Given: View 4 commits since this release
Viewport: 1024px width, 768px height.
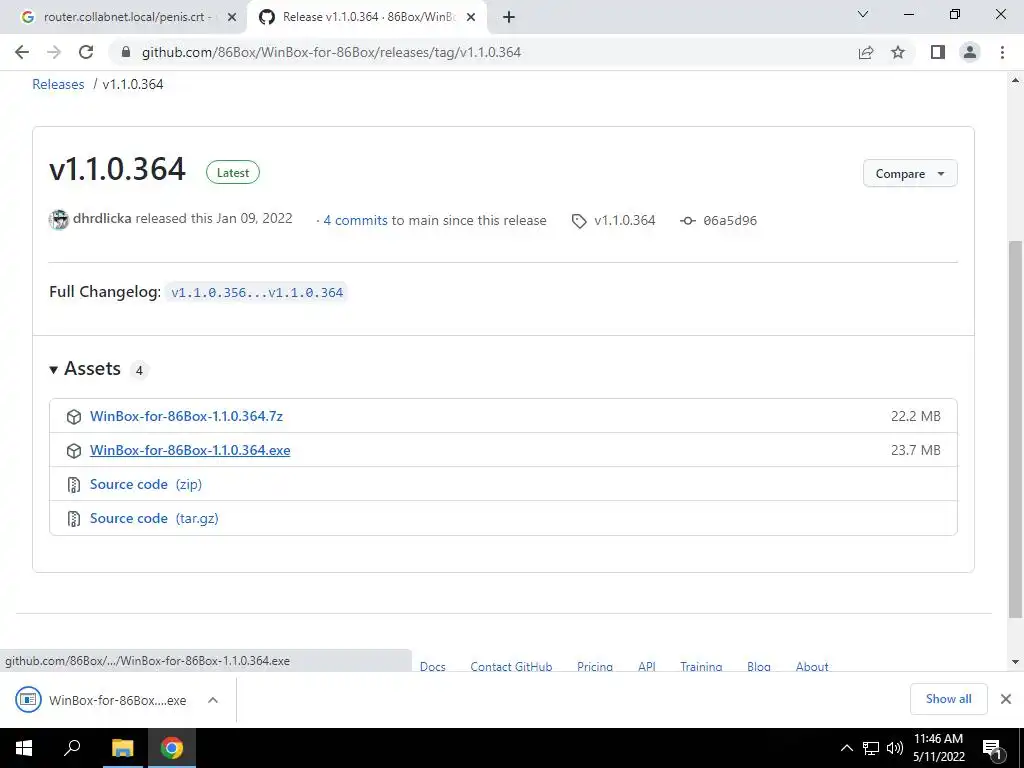Looking at the screenshot, I should (355, 221).
